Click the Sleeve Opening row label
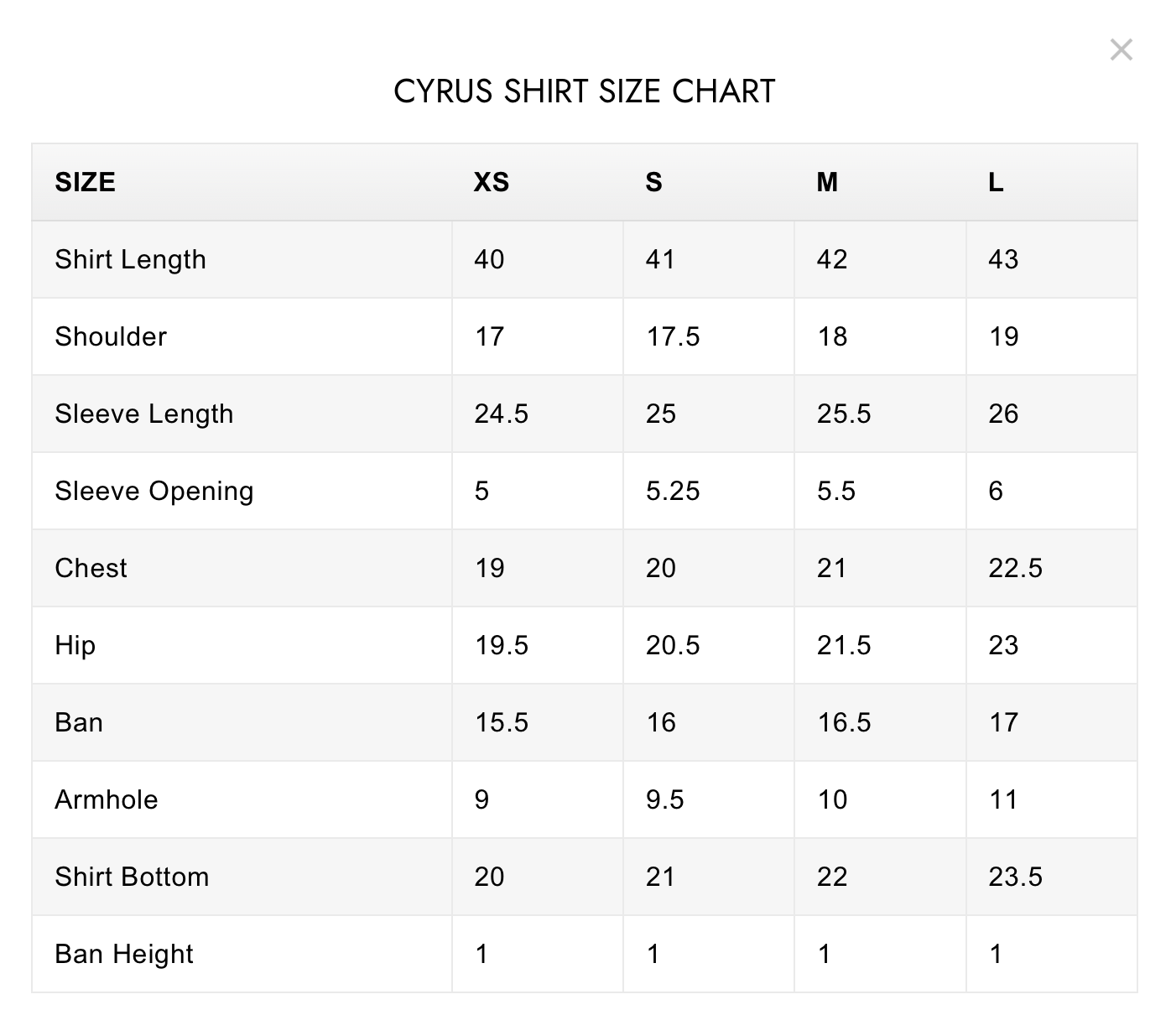 coord(154,491)
